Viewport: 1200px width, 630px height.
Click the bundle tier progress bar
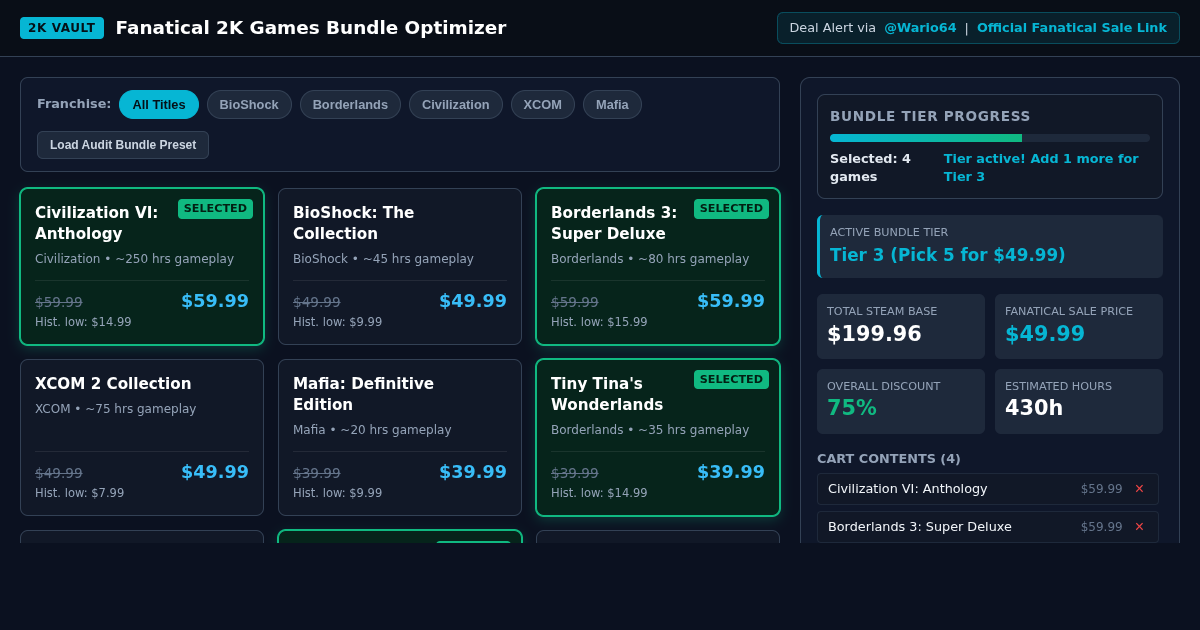tap(990, 138)
